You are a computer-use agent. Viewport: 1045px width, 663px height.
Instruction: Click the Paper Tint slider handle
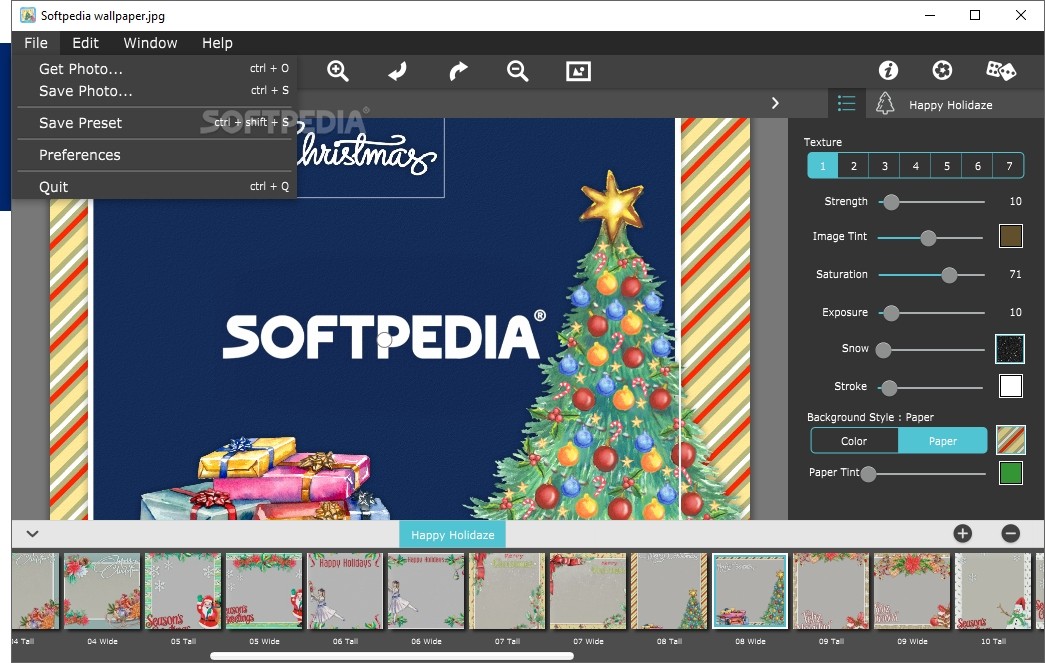click(868, 474)
